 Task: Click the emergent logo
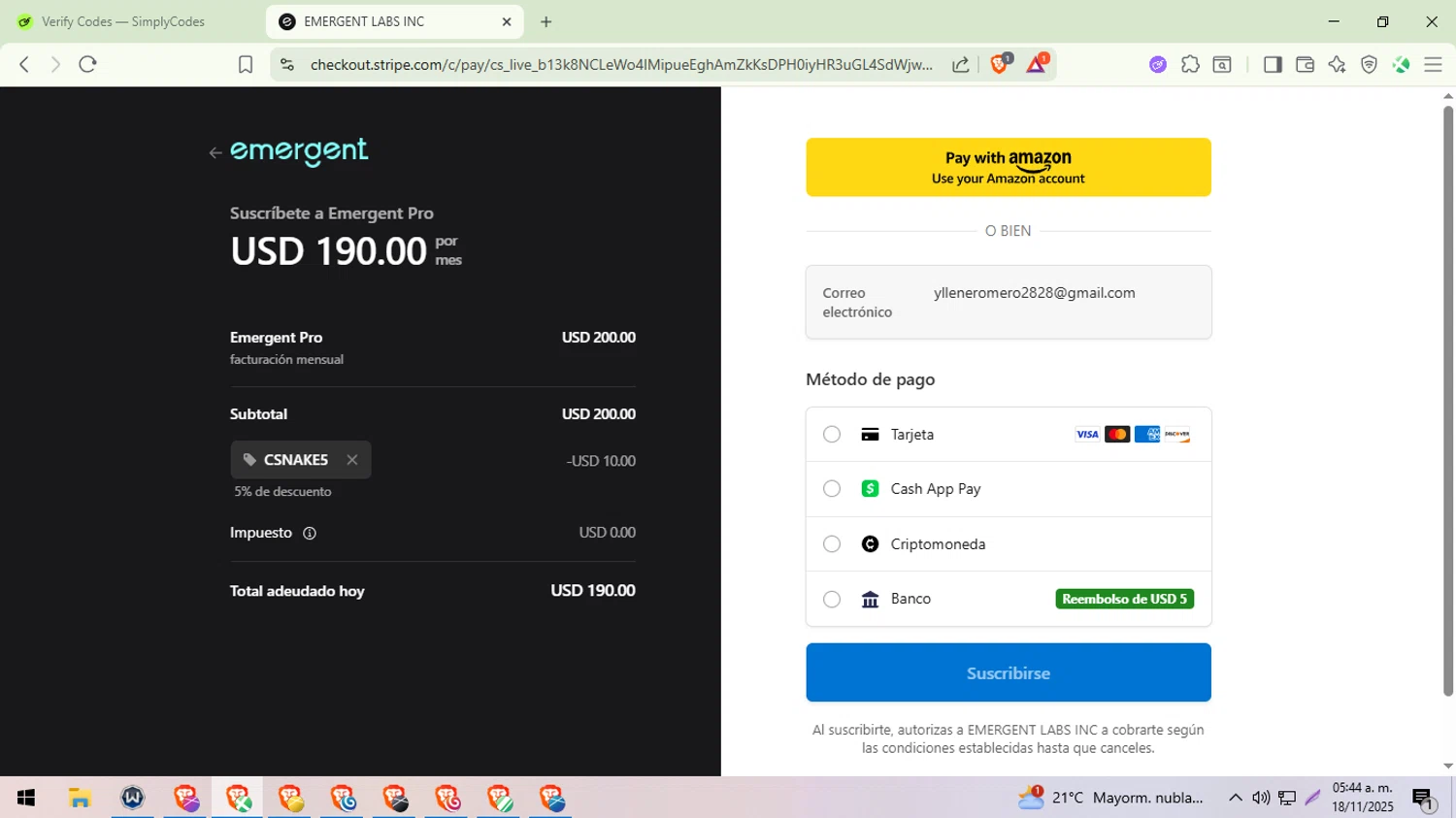click(x=299, y=151)
